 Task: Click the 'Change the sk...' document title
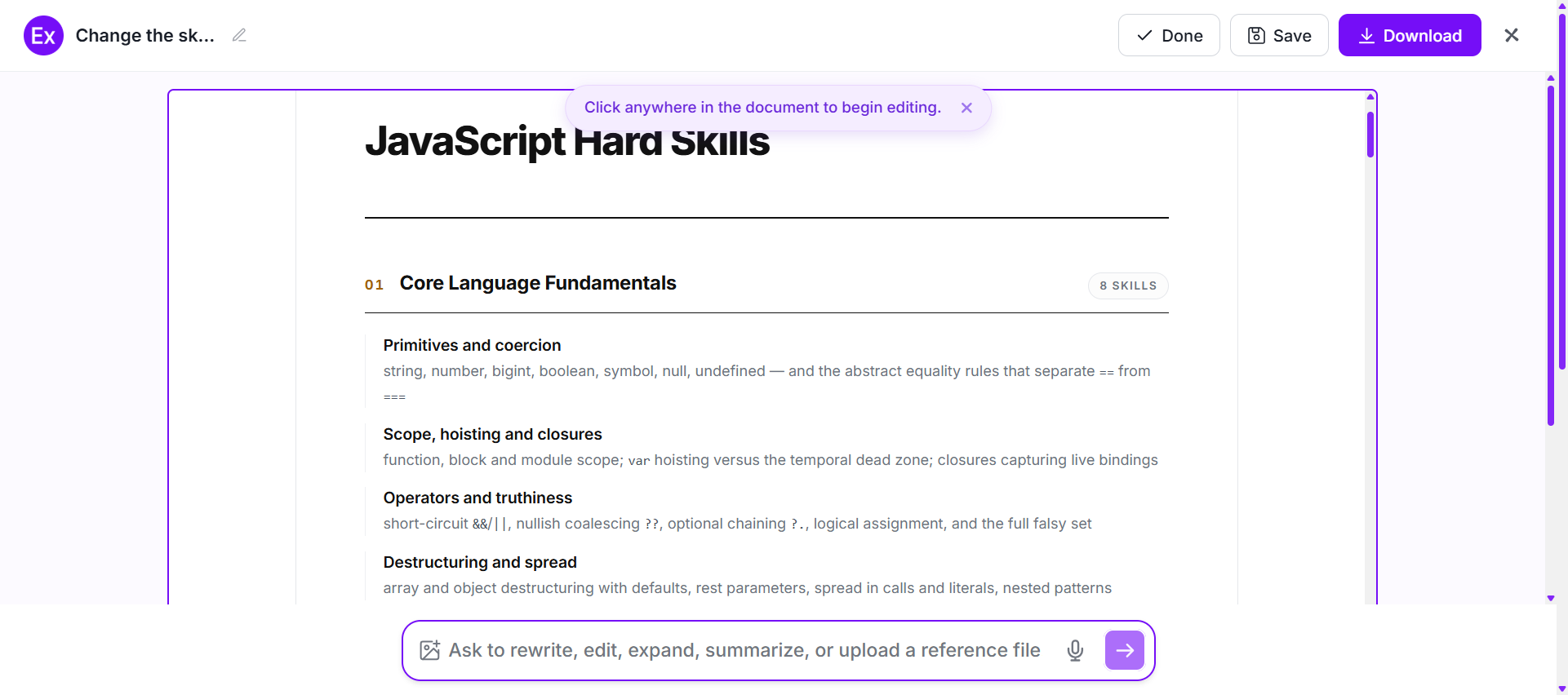tap(145, 36)
